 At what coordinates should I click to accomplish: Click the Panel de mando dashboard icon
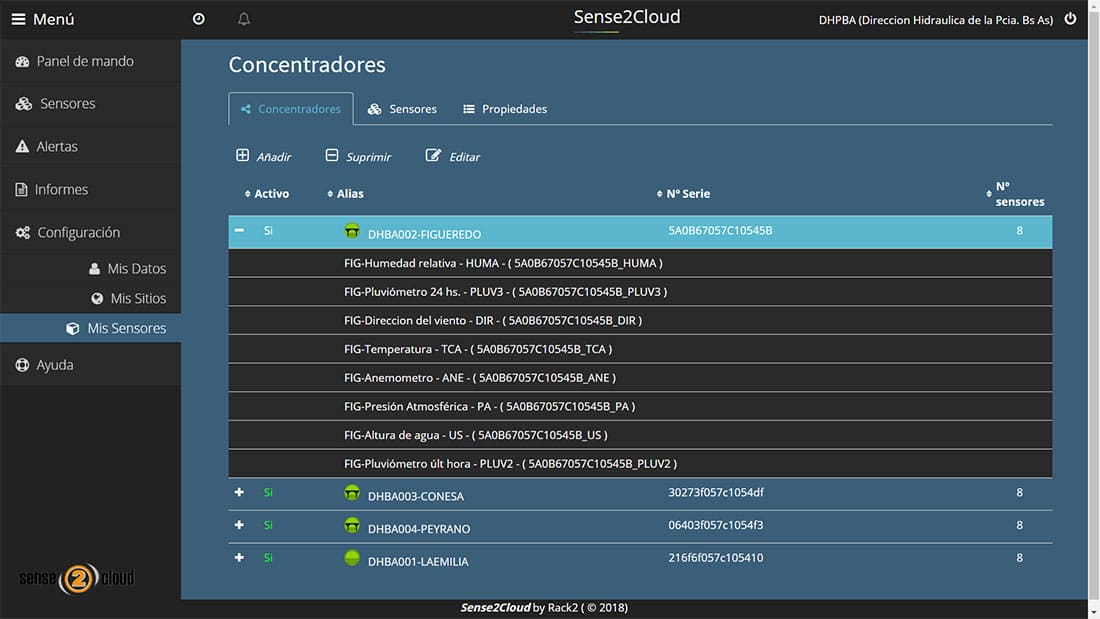tap(22, 62)
